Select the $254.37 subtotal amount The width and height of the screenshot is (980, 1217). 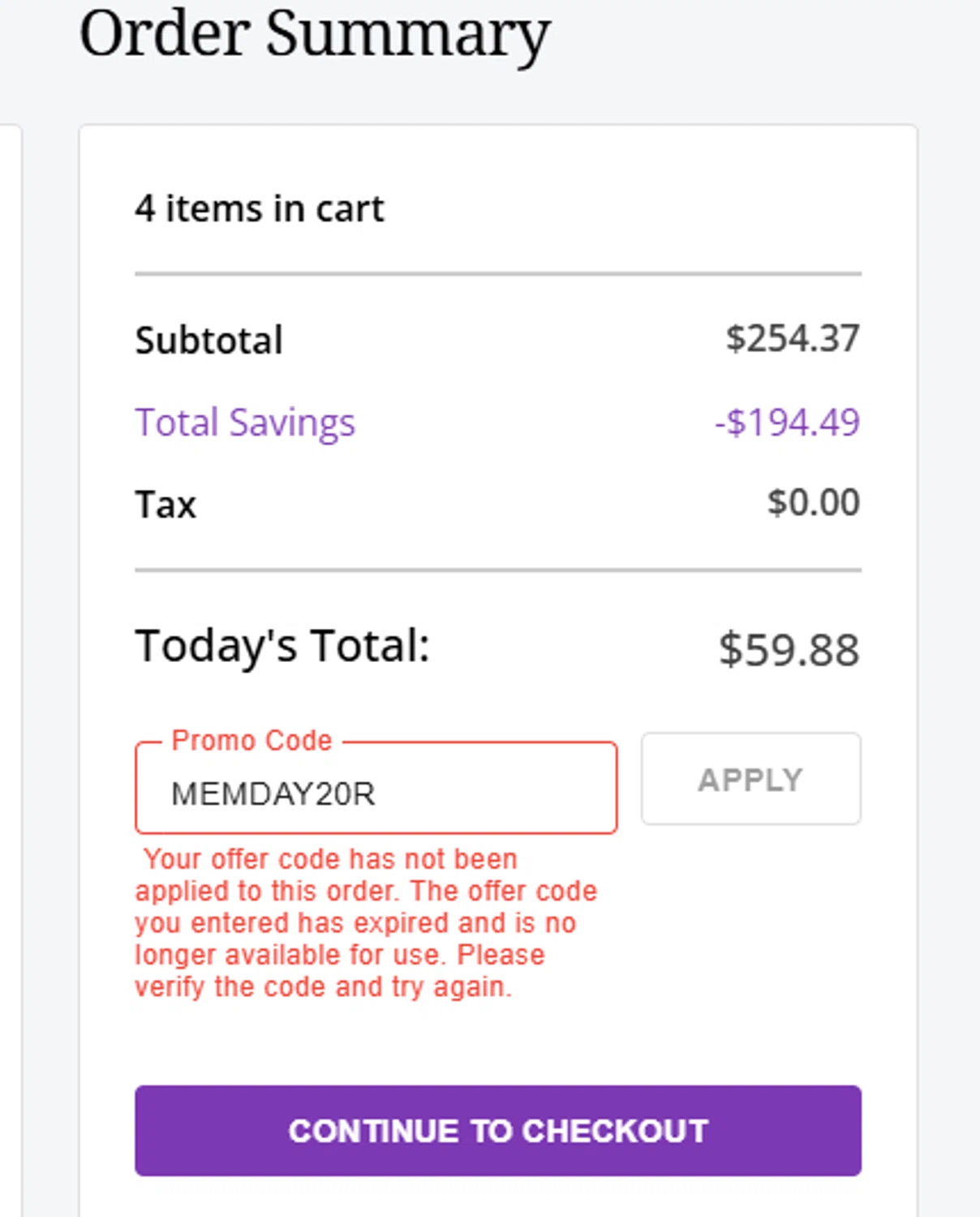click(792, 338)
